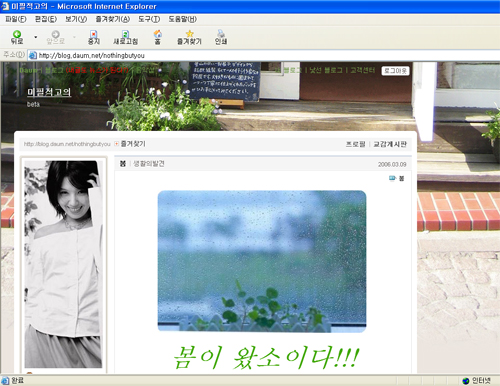Click the Forward (앞으로) toolbar icon
This screenshot has height=386, width=500.
pos(55,34)
